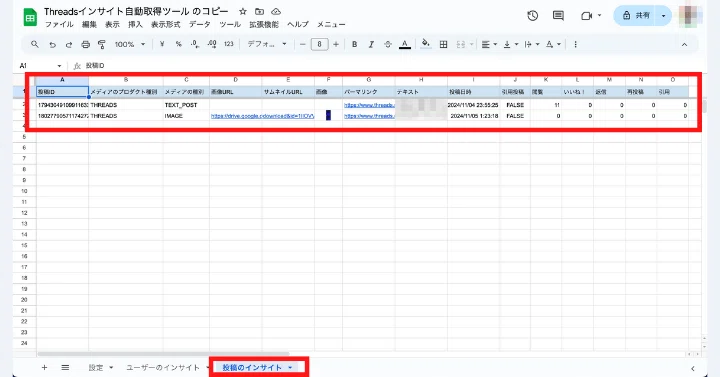Collapse the menu bar with chevron
This screenshot has width=720, height=377.
684,45
